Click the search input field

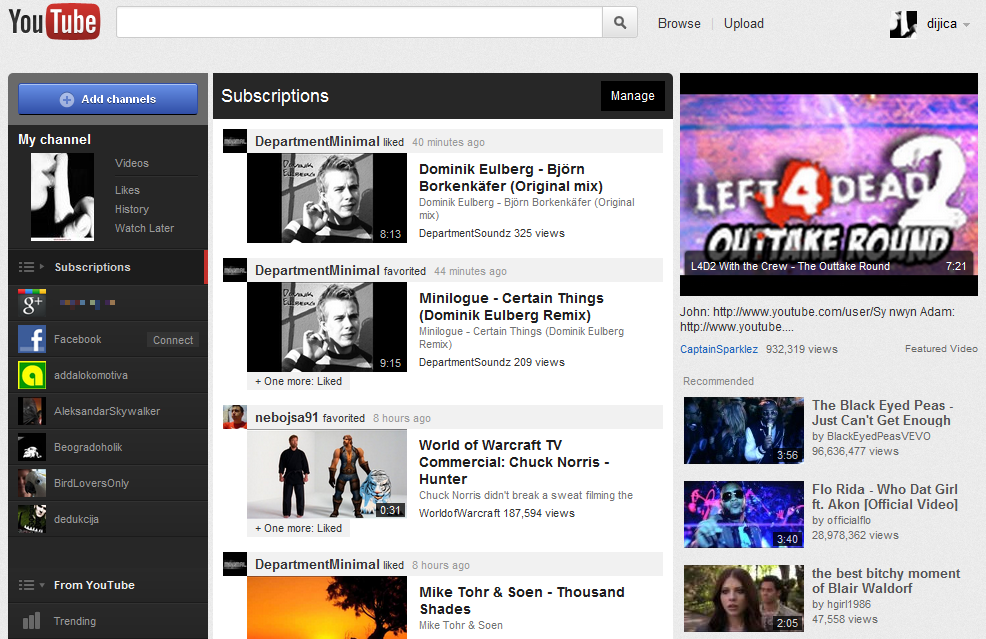pyautogui.click(x=360, y=23)
